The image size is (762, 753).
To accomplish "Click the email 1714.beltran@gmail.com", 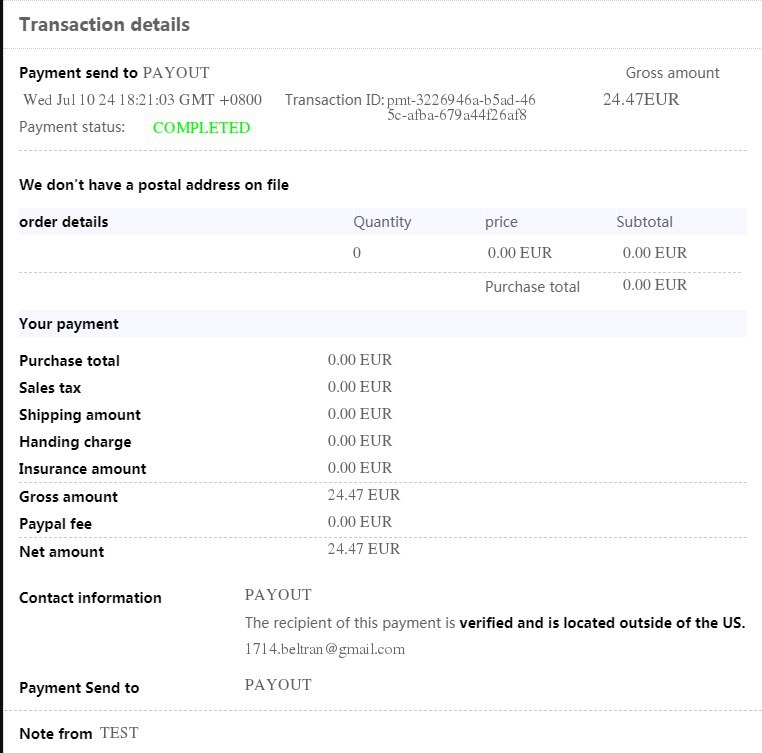I will [325, 649].
